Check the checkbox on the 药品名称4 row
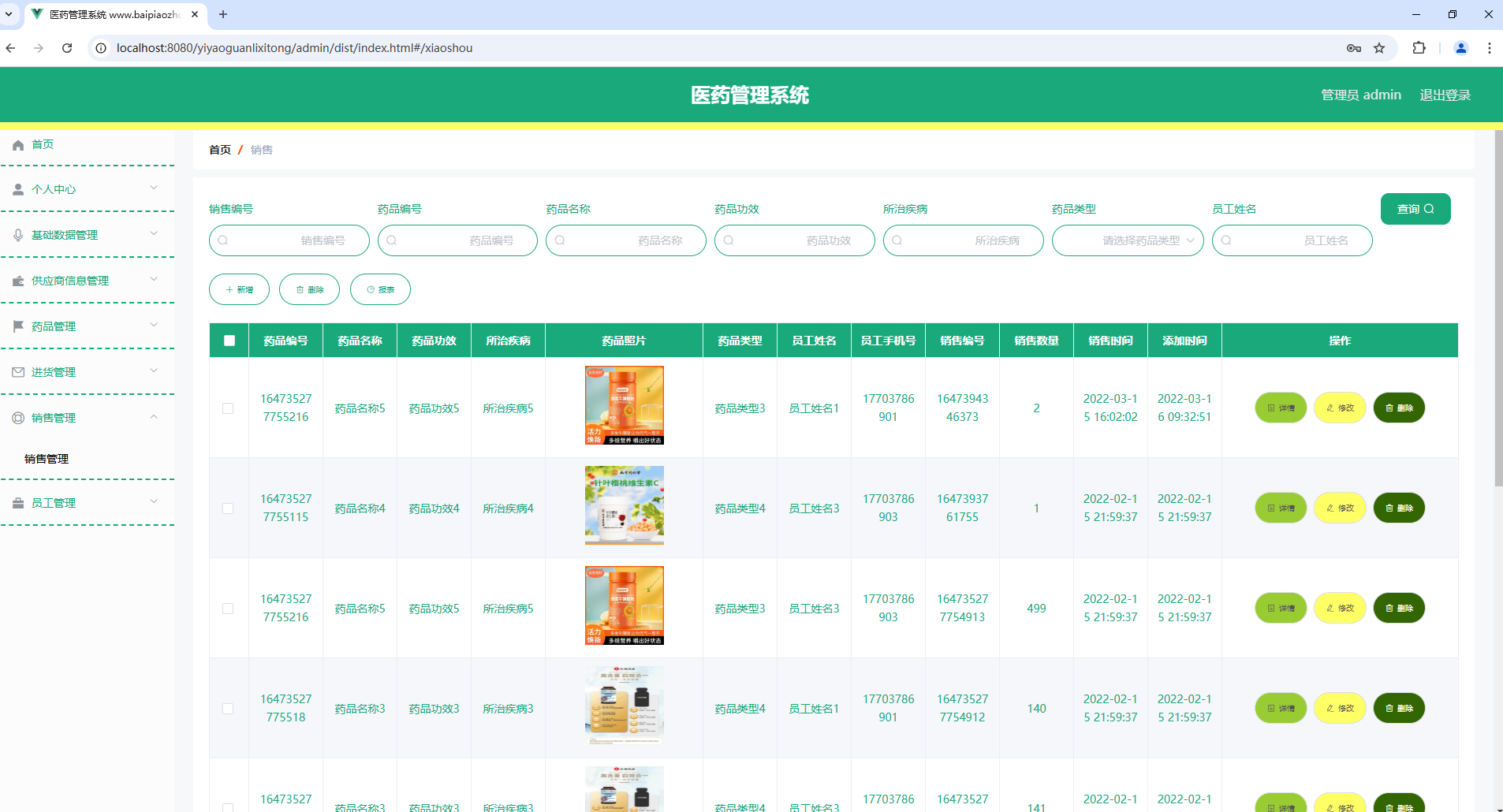 (x=229, y=508)
